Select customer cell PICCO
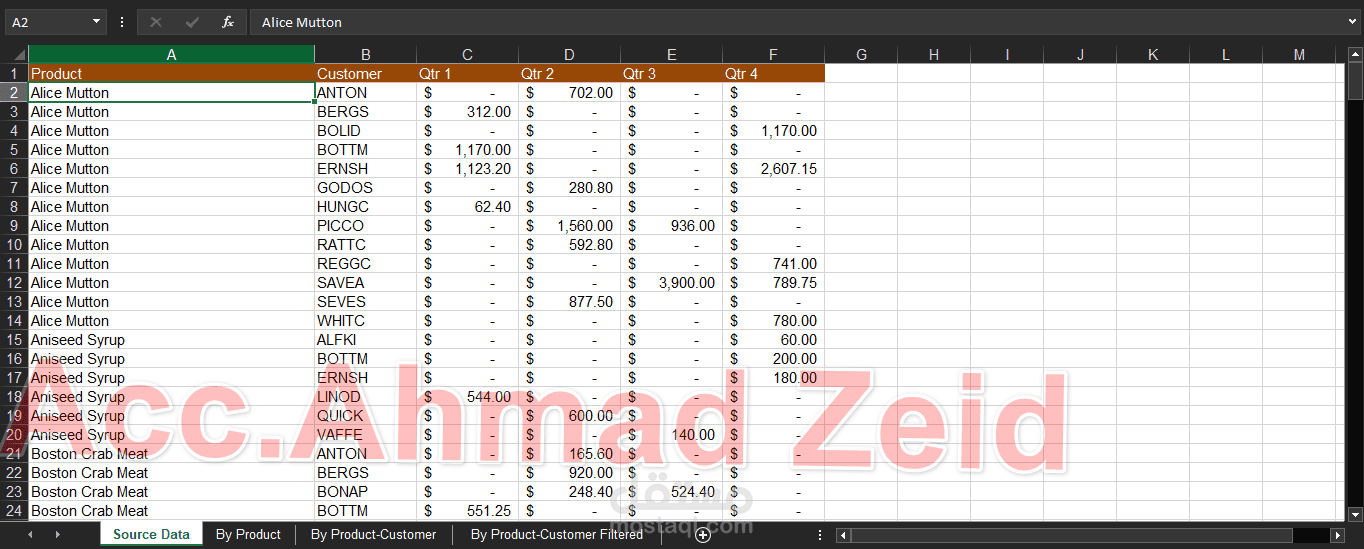The image size is (1364, 549). (x=366, y=226)
